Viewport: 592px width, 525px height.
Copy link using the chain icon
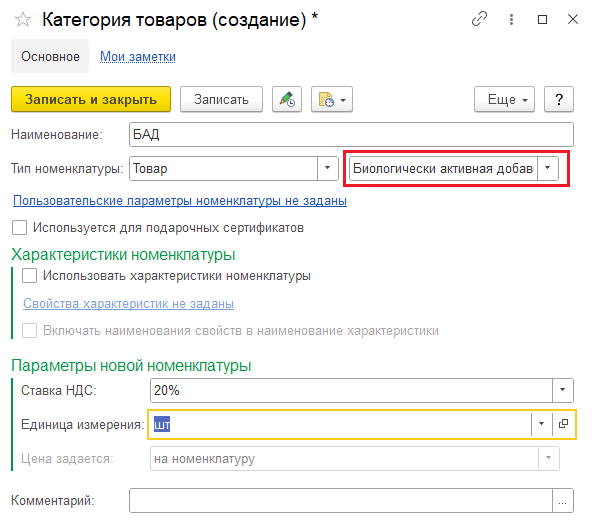tap(479, 19)
